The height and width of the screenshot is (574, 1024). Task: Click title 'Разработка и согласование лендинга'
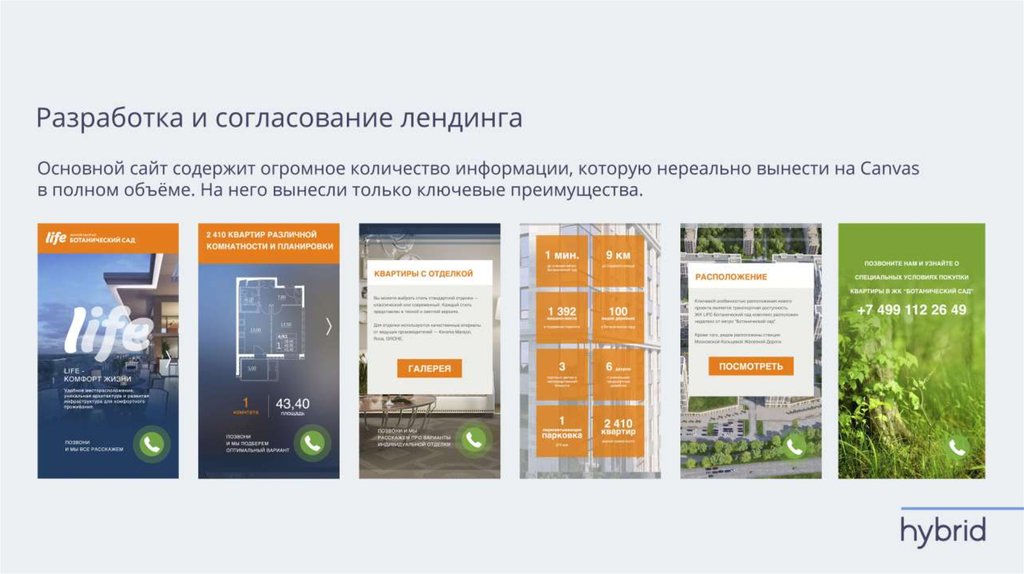(279, 118)
